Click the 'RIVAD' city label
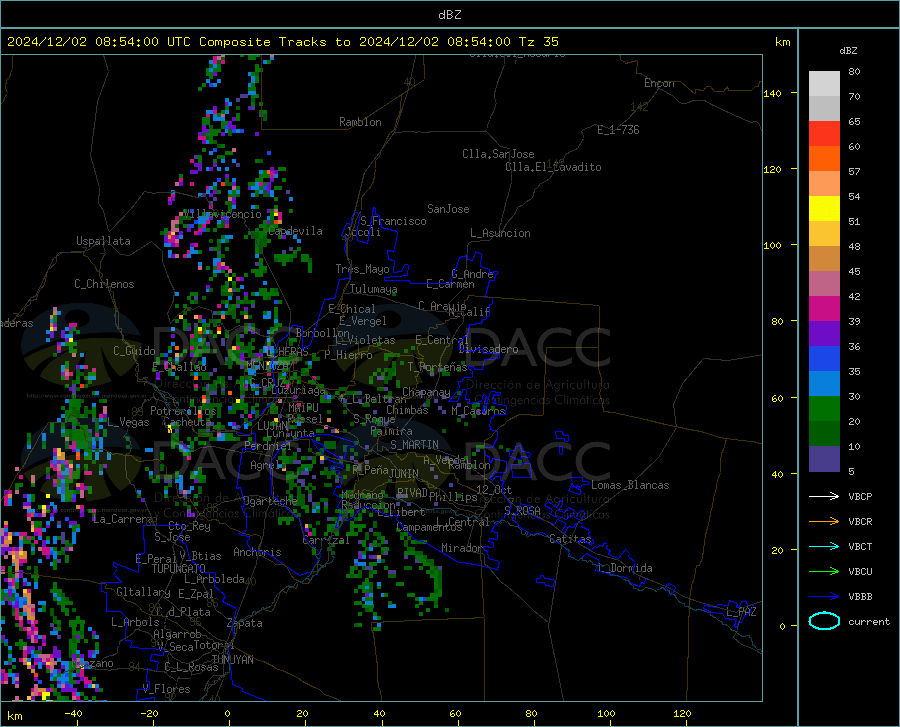Screen dimensions: 900x727 [412, 493]
